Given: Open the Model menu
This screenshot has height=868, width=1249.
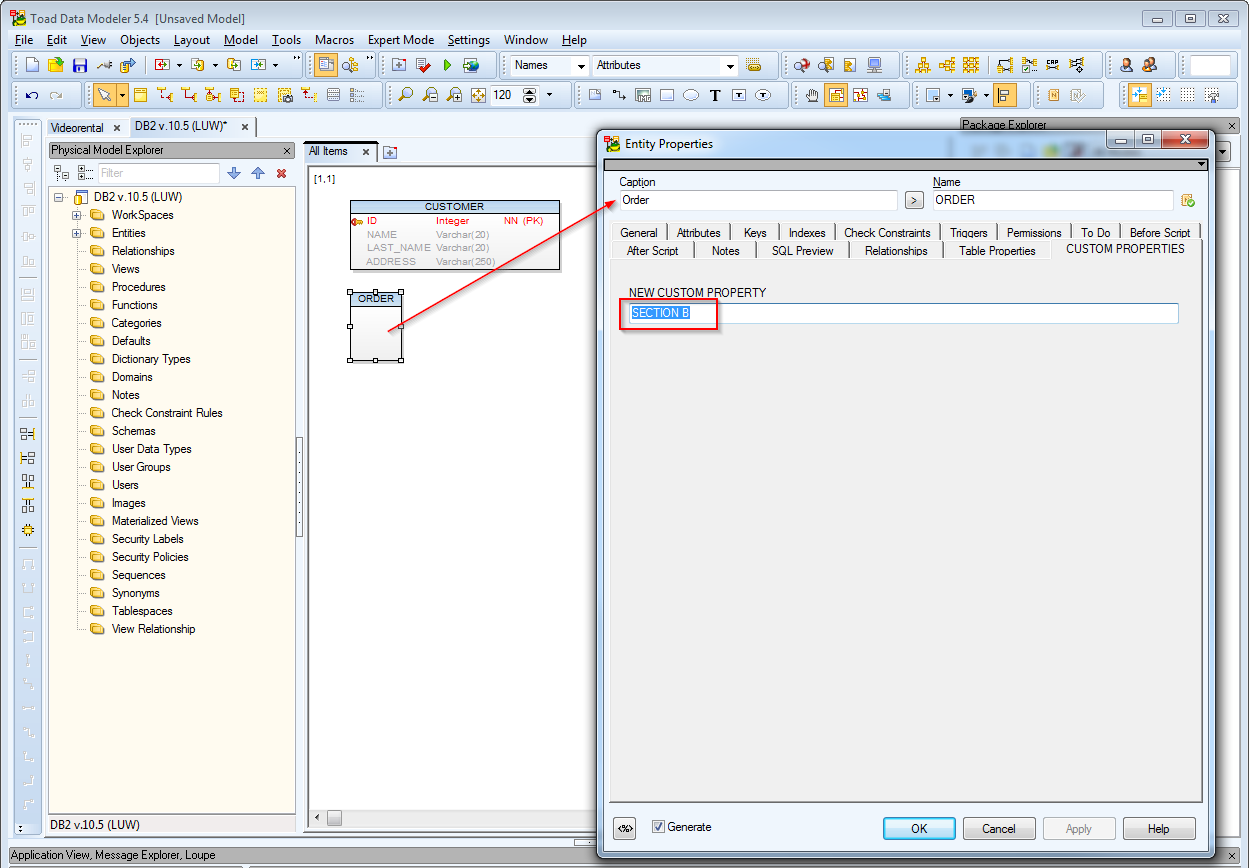Looking at the screenshot, I should 241,40.
